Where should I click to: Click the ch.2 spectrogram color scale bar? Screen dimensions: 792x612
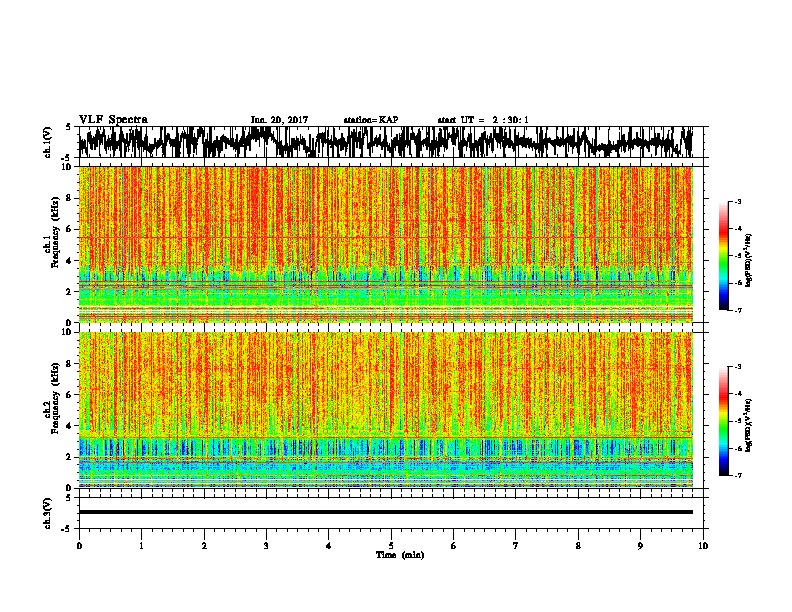click(x=723, y=421)
